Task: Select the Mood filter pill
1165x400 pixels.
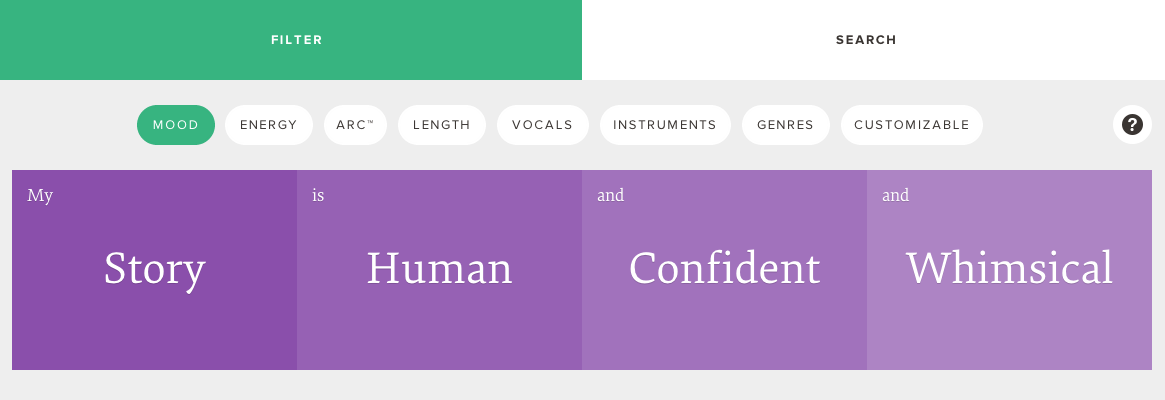Action: point(176,125)
